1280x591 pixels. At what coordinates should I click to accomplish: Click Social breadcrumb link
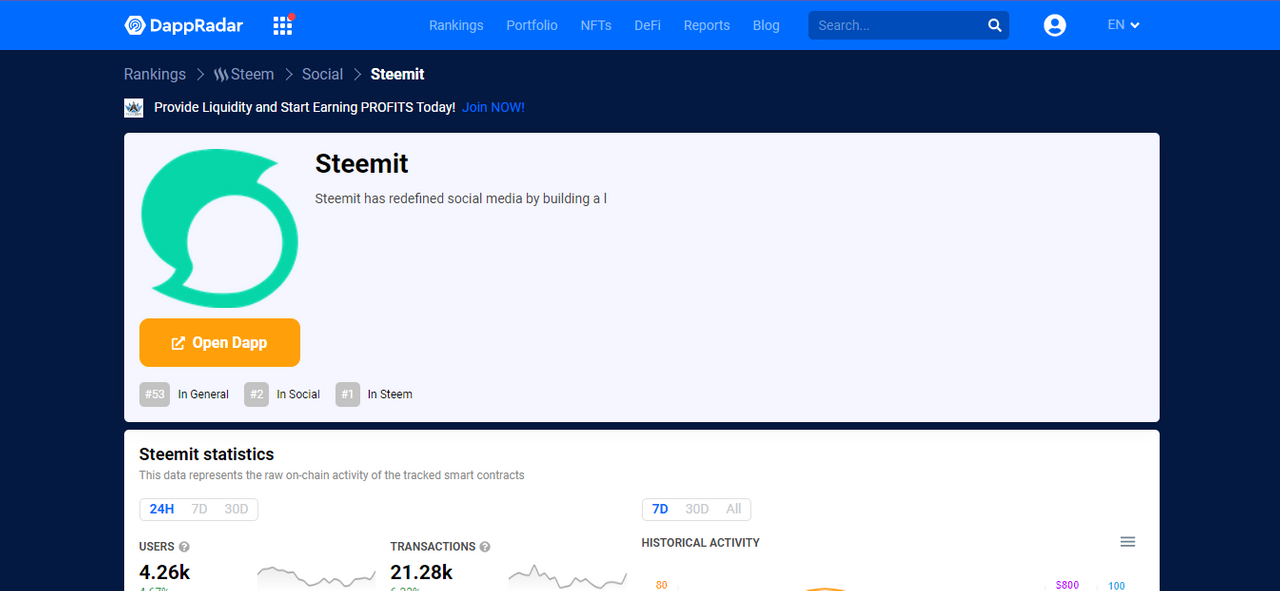pos(322,74)
